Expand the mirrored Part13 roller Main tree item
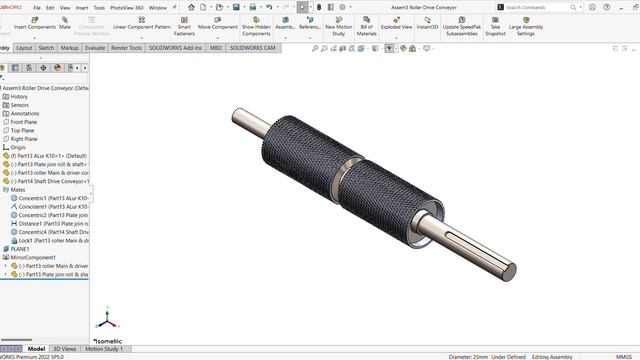This screenshot has width=640, height=360. pos(5,266)
